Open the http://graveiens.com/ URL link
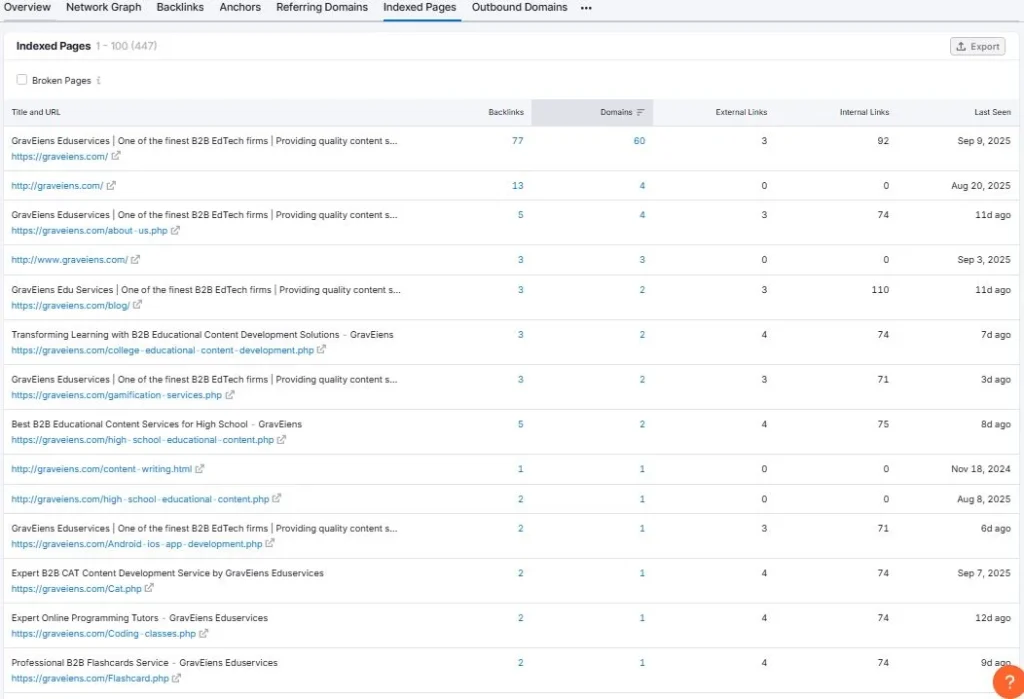Viewport: 1024px width, 699px height. [x=57, y=186]
